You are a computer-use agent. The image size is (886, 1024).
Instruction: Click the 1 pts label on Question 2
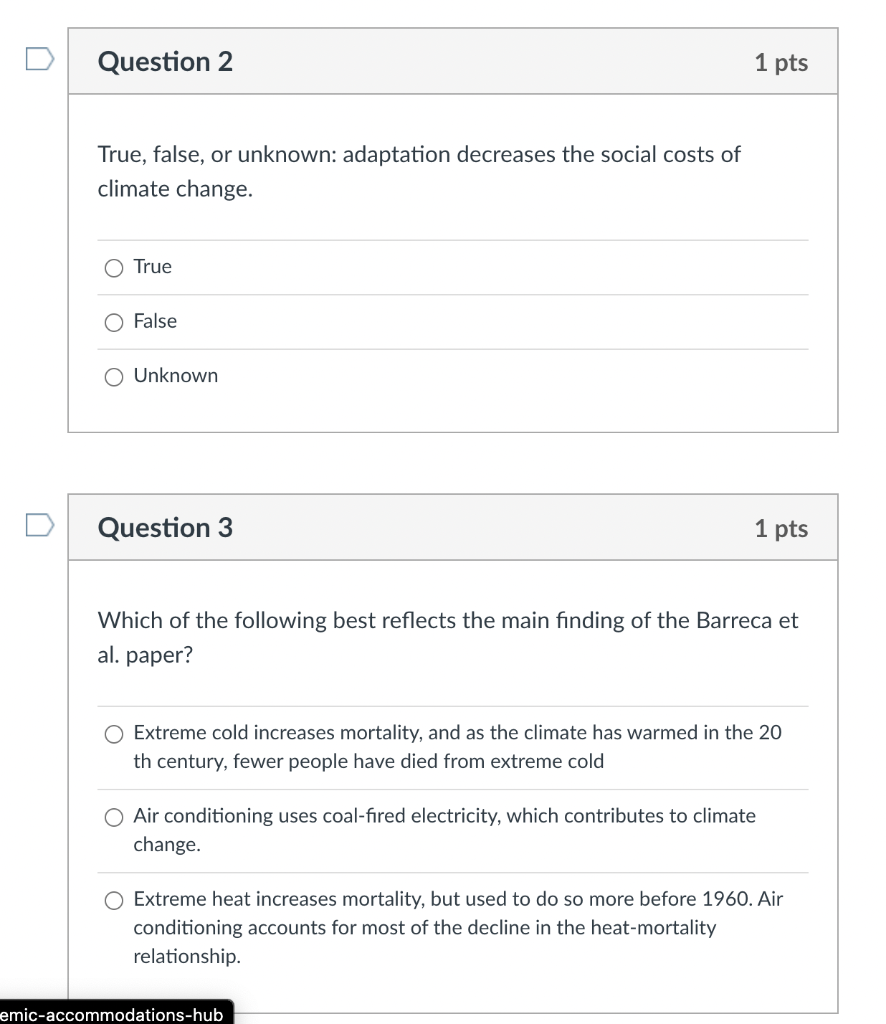(781, 61)
